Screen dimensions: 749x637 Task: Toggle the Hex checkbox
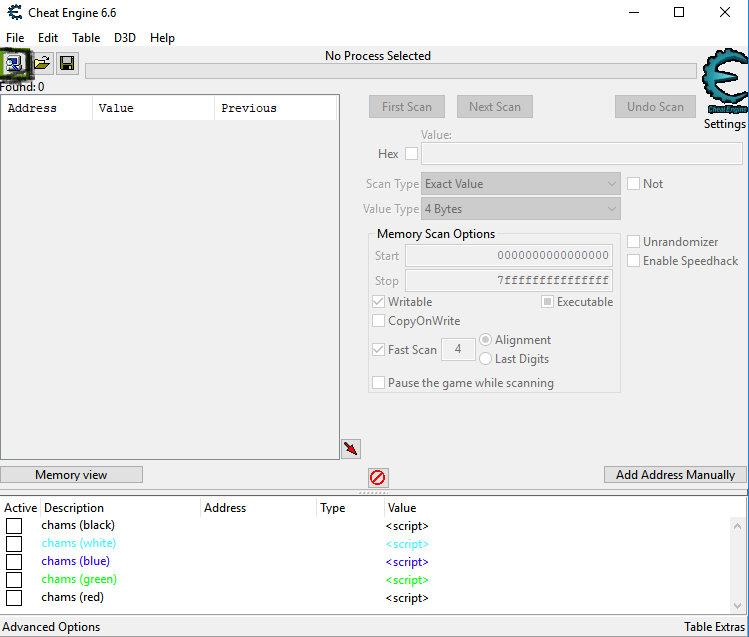click(411, 154)
